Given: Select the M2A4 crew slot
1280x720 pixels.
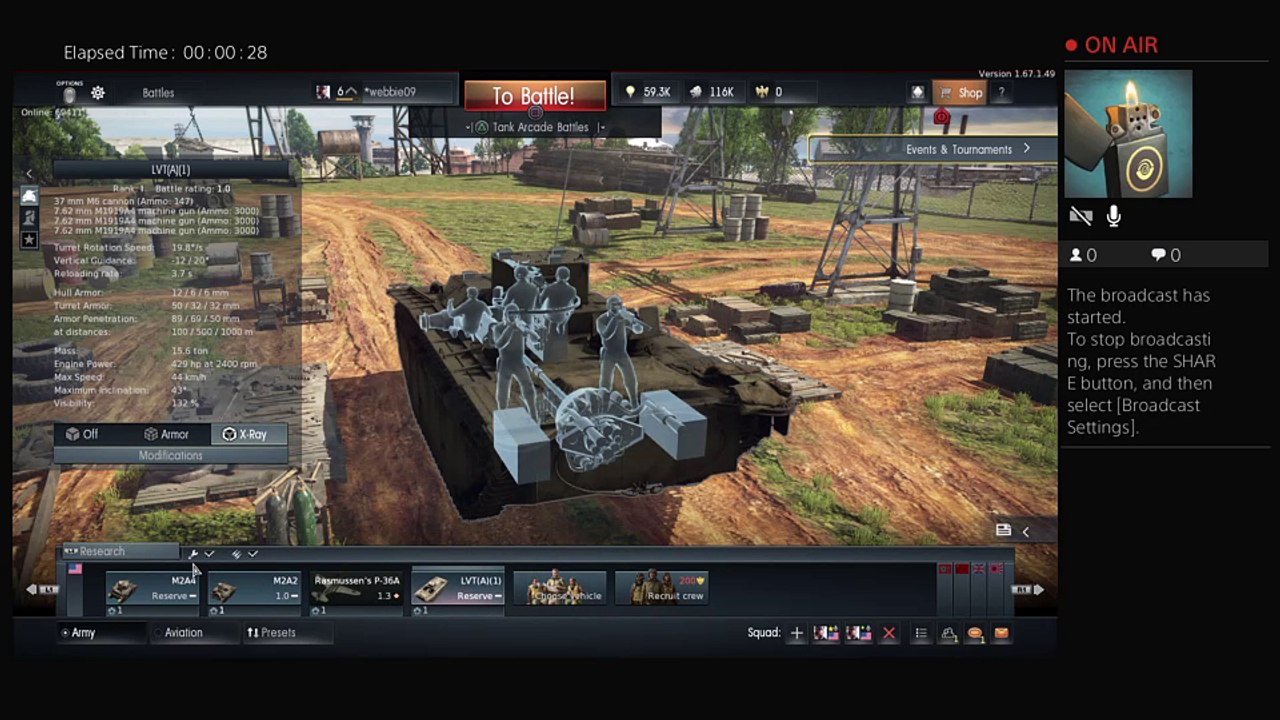Looking at the screenshot, I should click(152, 590).
